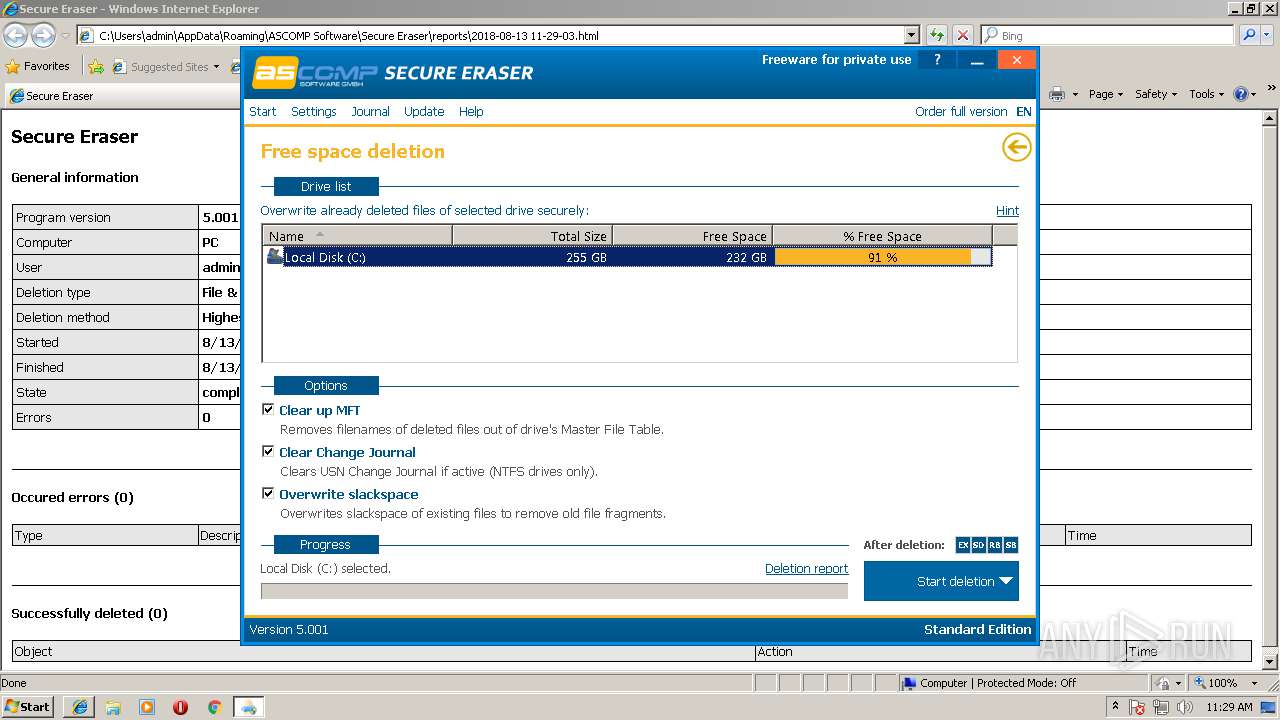Click the 91 % free space bar
The width and height of the screenshot is (1280, 720).
pyautogui.click(x=883, y=257)
